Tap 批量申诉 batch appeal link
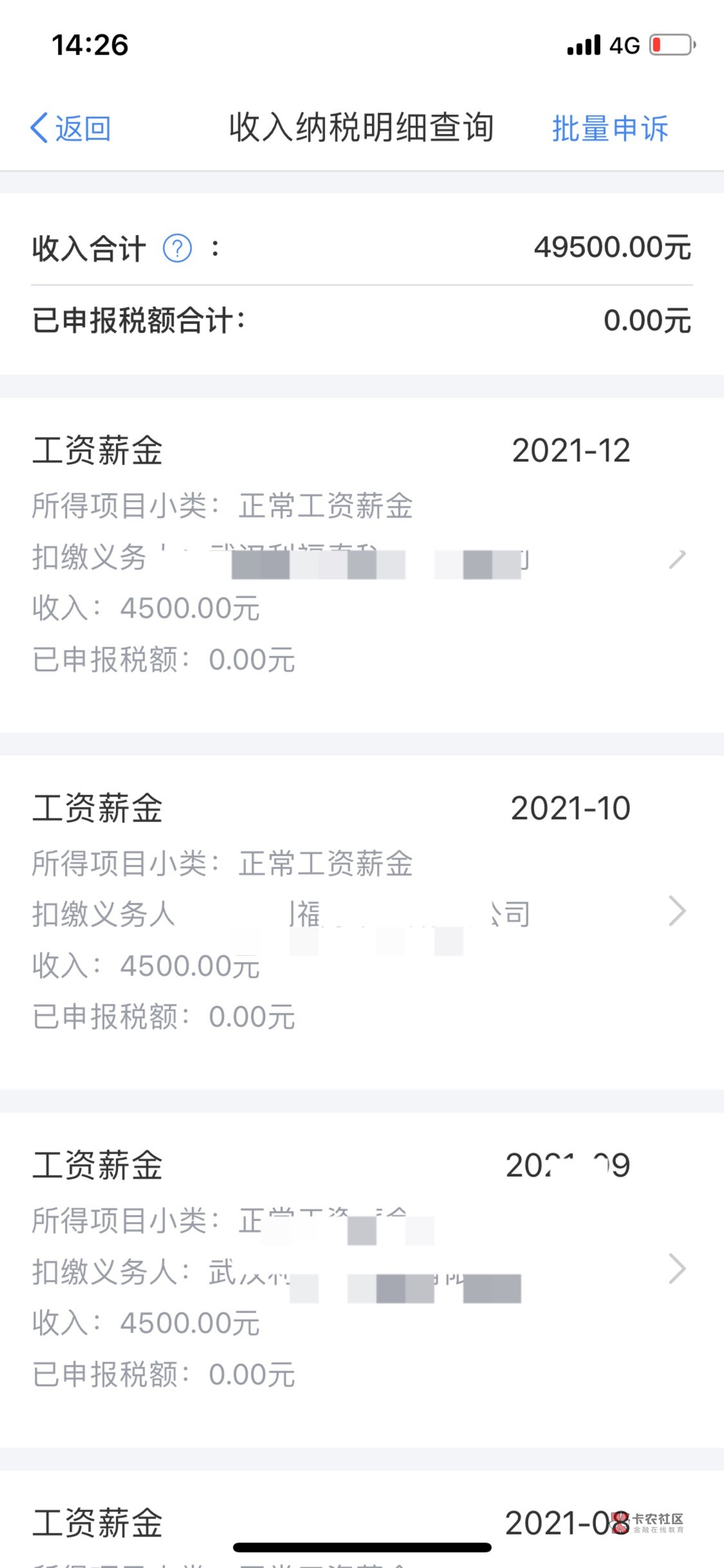 point(609,128)
